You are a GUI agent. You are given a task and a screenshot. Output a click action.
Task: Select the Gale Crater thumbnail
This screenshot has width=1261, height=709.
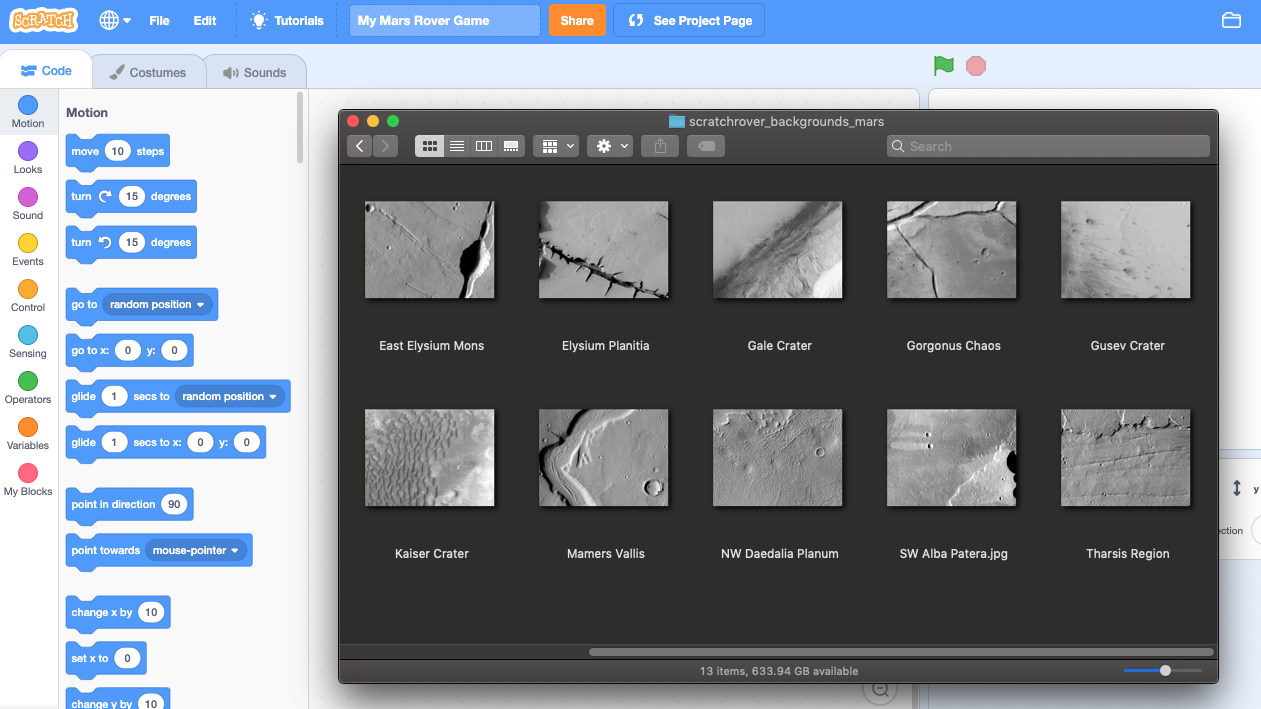tap(778, 249)
